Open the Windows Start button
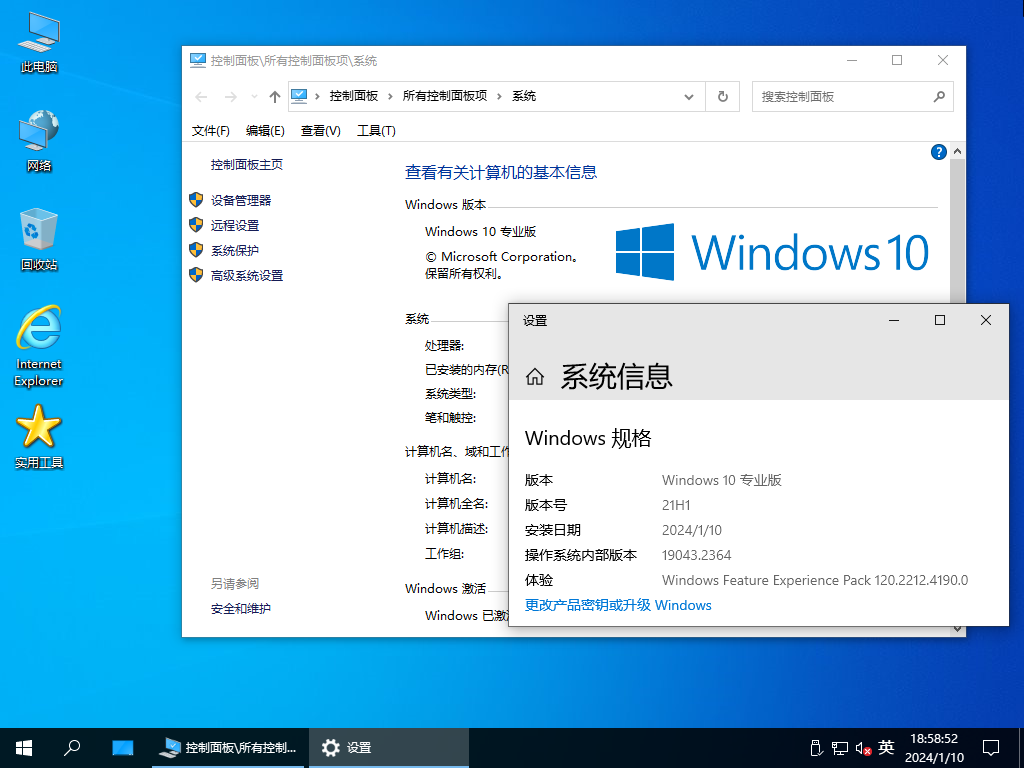Screen dimensions: 1024x768 pyautogui.click(x=24, y=748)
